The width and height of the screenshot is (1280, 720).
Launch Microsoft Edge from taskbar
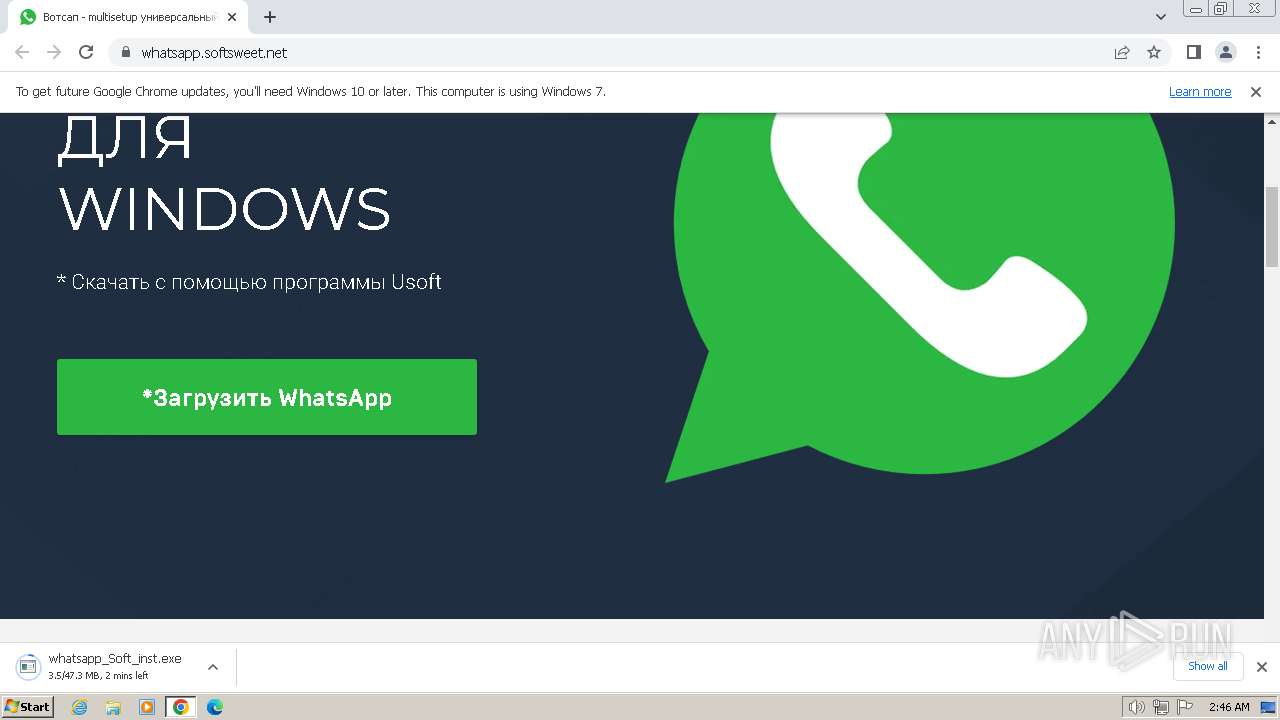tap(215, 707)
